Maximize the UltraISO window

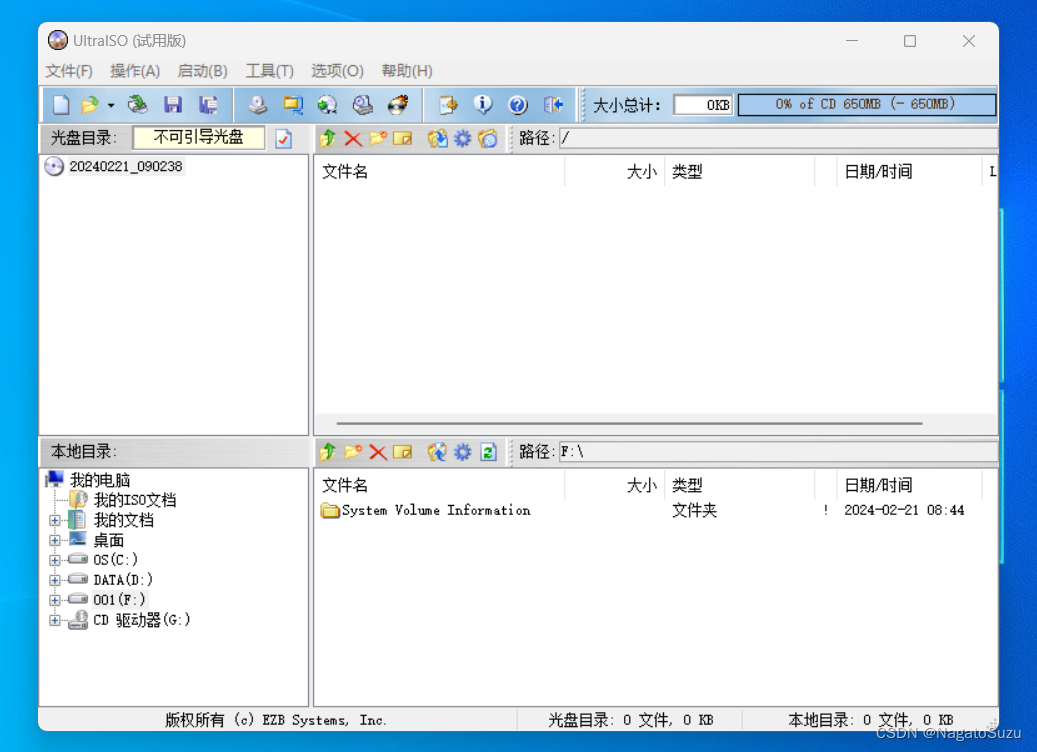910,41
